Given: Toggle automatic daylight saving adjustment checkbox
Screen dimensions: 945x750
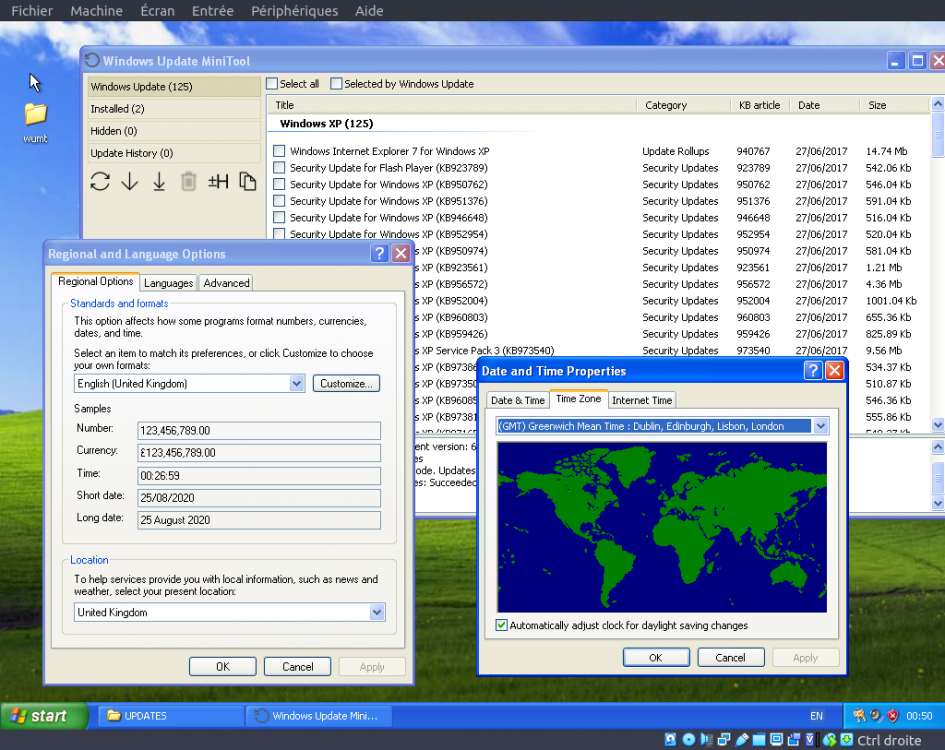Looking at the screenshot, I should coord(502,626).
